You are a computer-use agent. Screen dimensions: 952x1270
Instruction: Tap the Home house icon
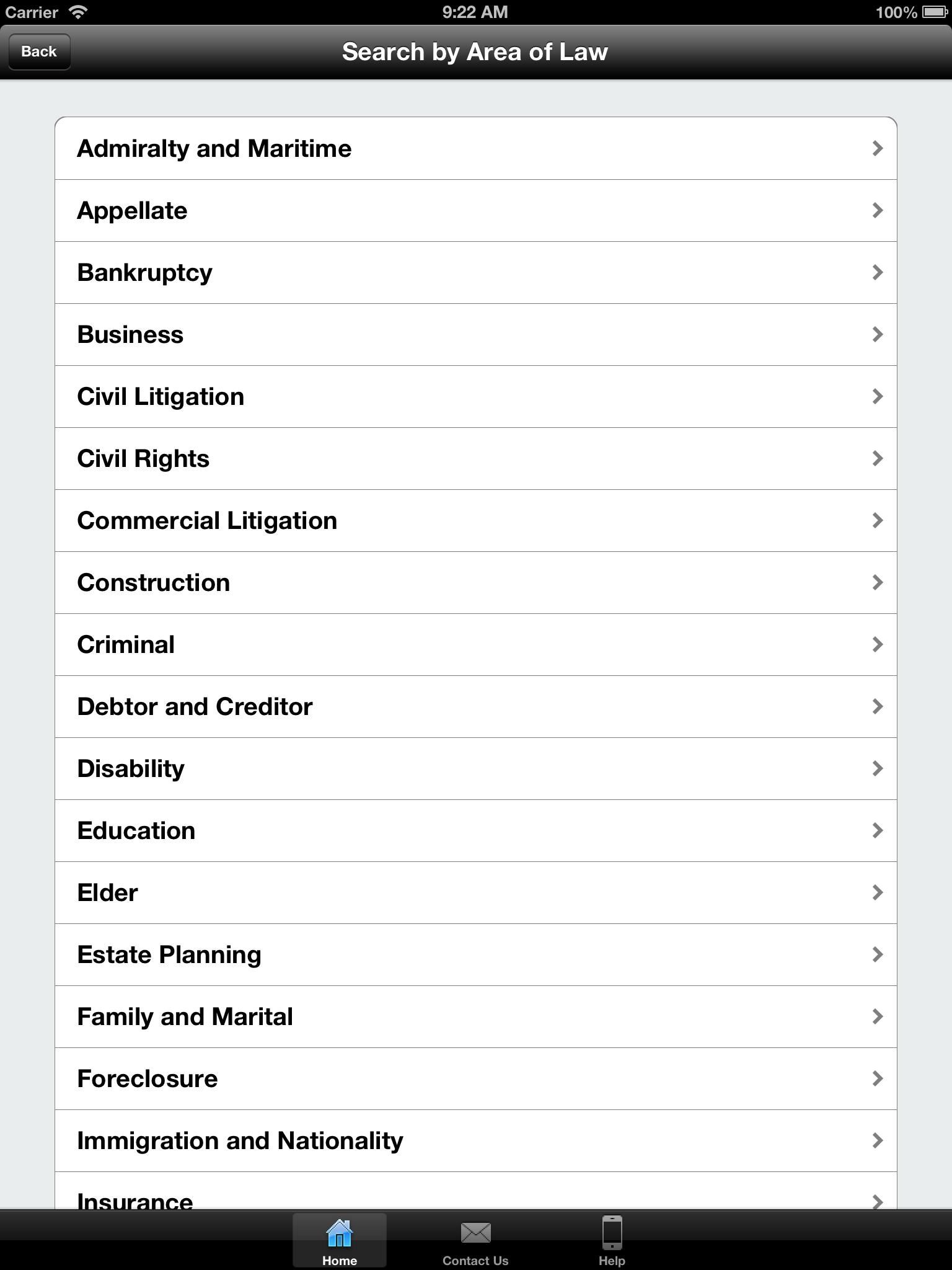pos(339,1234)
